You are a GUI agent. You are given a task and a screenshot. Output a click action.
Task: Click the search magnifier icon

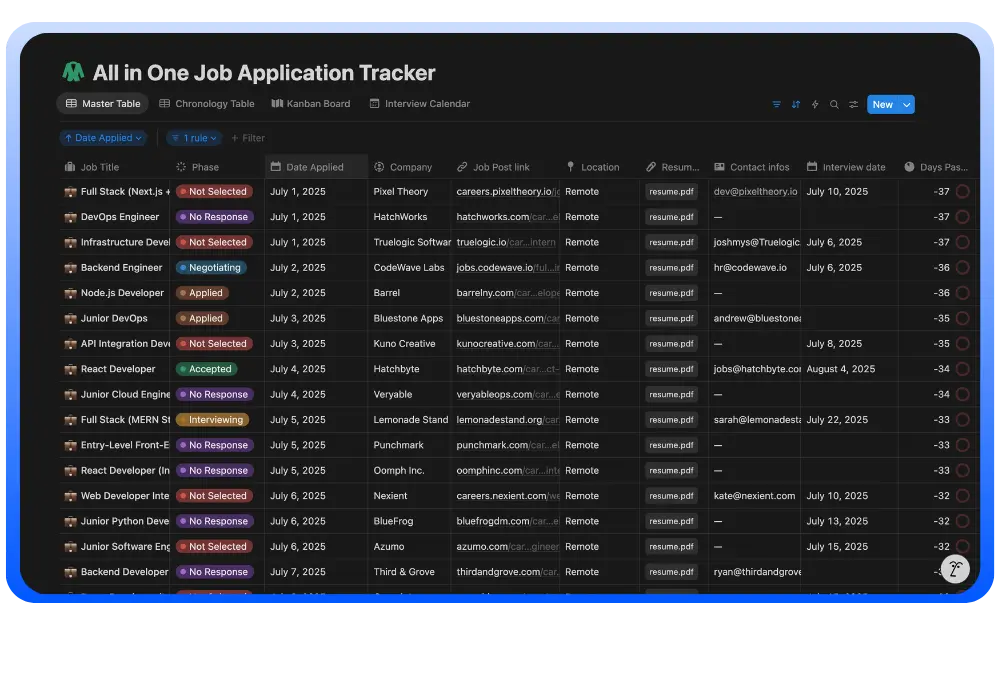pos(834,104)
